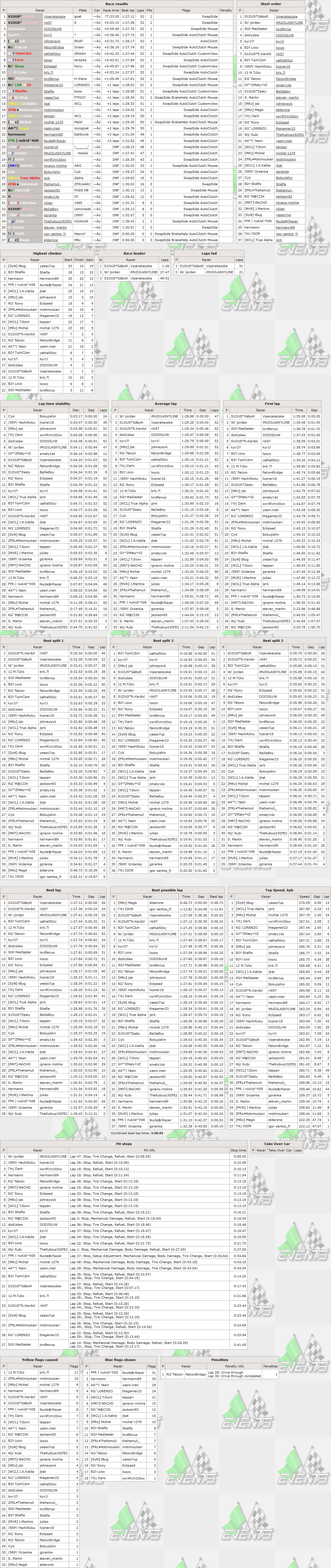Click the Best possible lap heading

click(167, 890)
